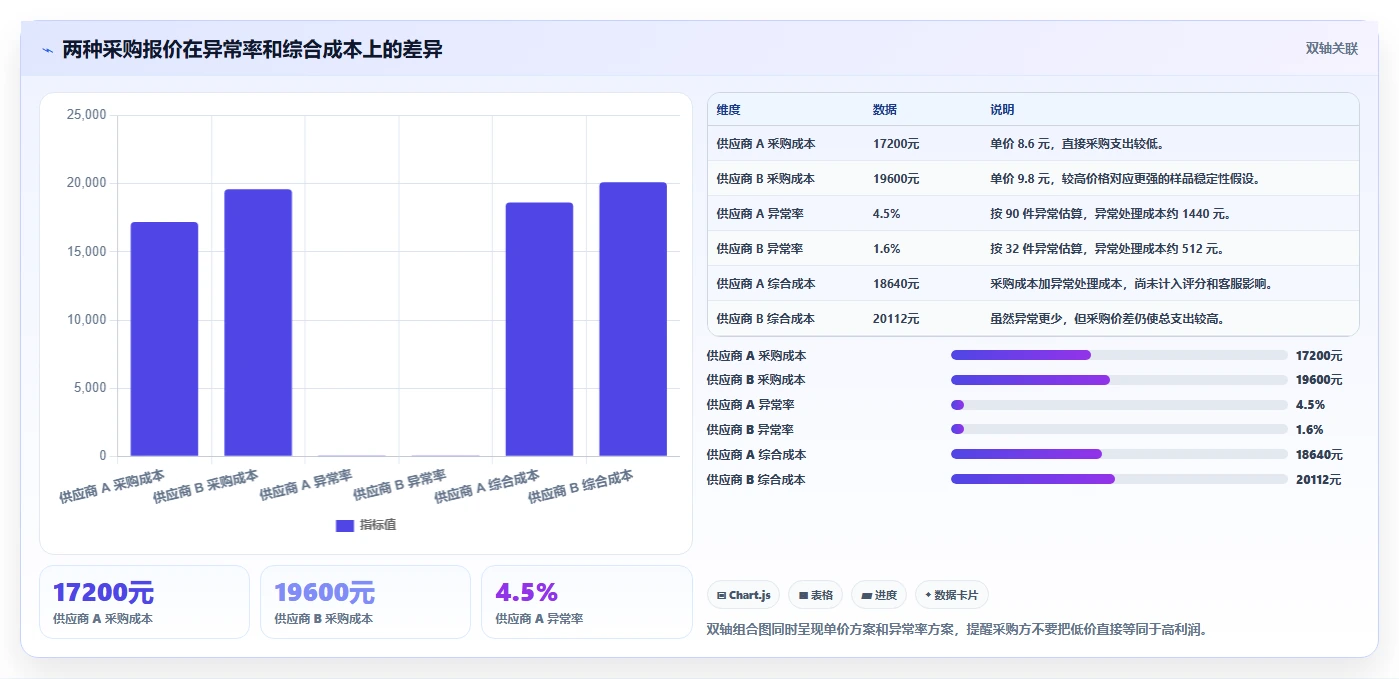Toggle the 指标值 legend item under chart

366,525
